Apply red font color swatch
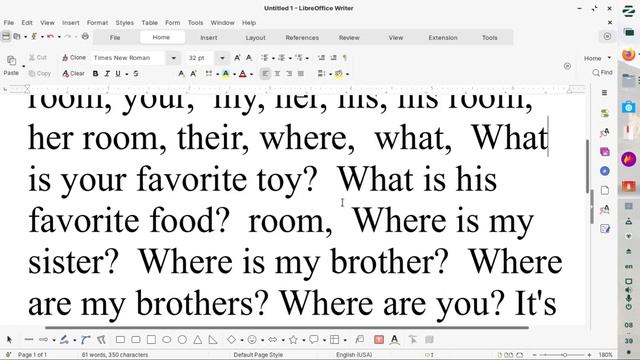 coord(242,74)
